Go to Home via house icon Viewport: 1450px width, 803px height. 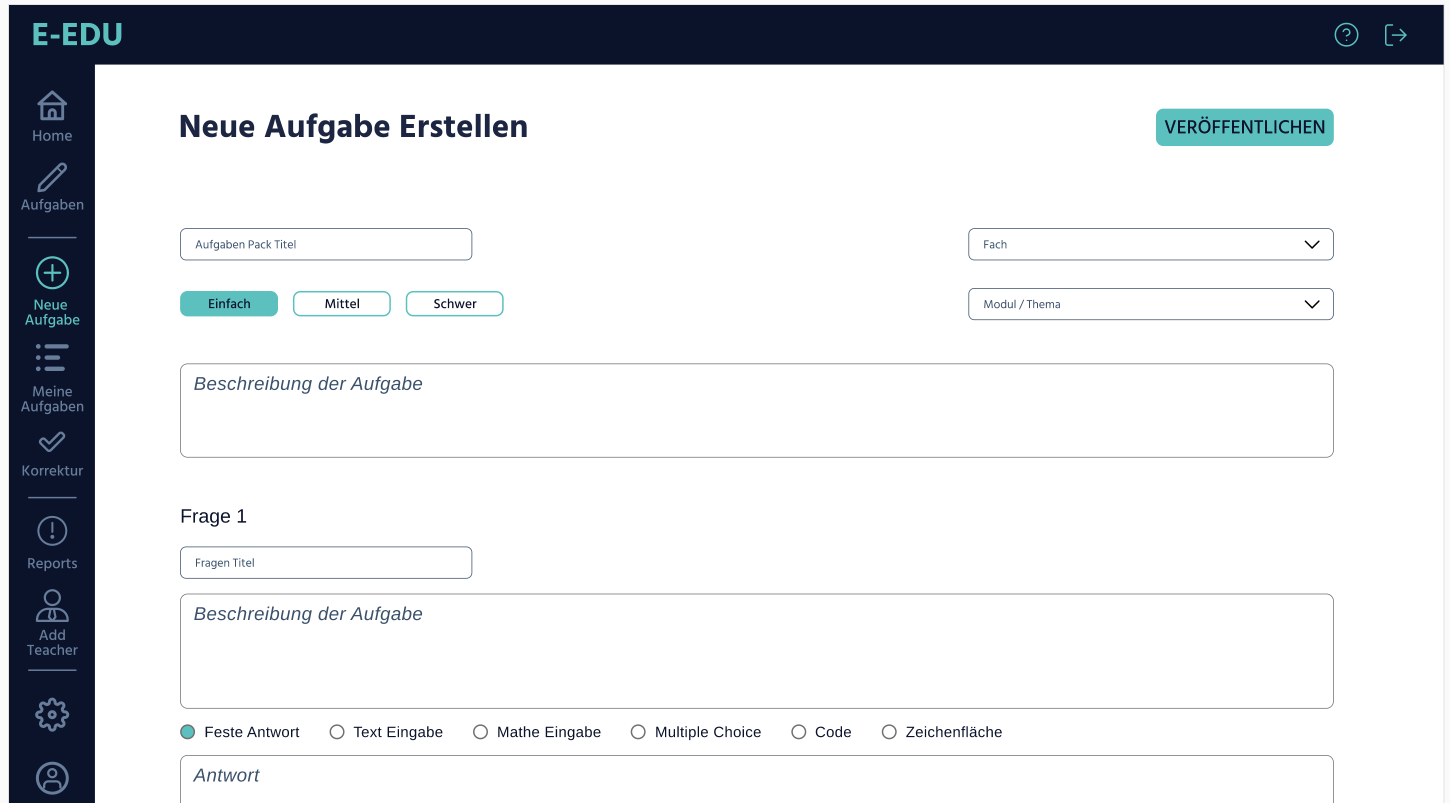pos(52,105)
